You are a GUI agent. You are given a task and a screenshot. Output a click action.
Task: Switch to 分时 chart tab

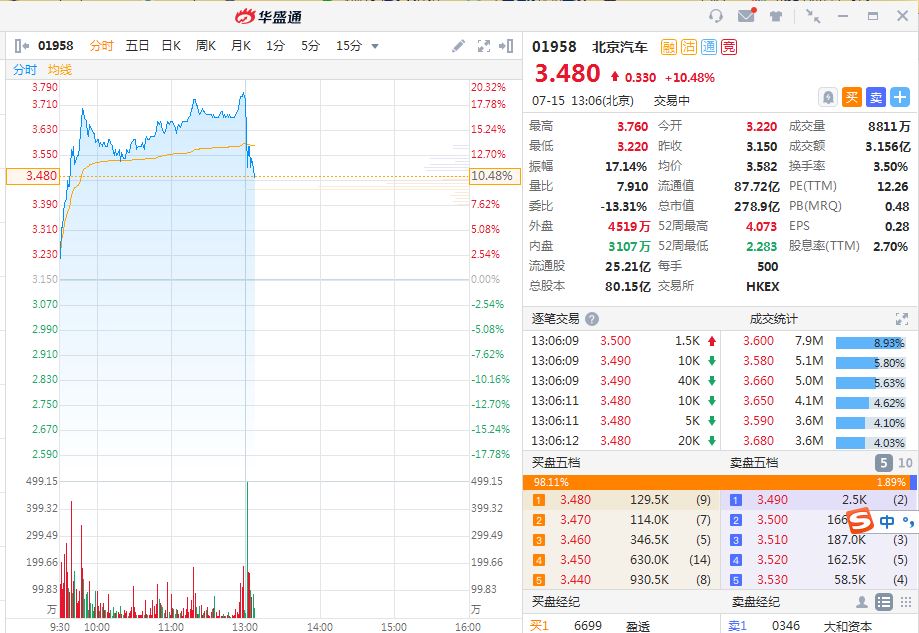(101, 46)
